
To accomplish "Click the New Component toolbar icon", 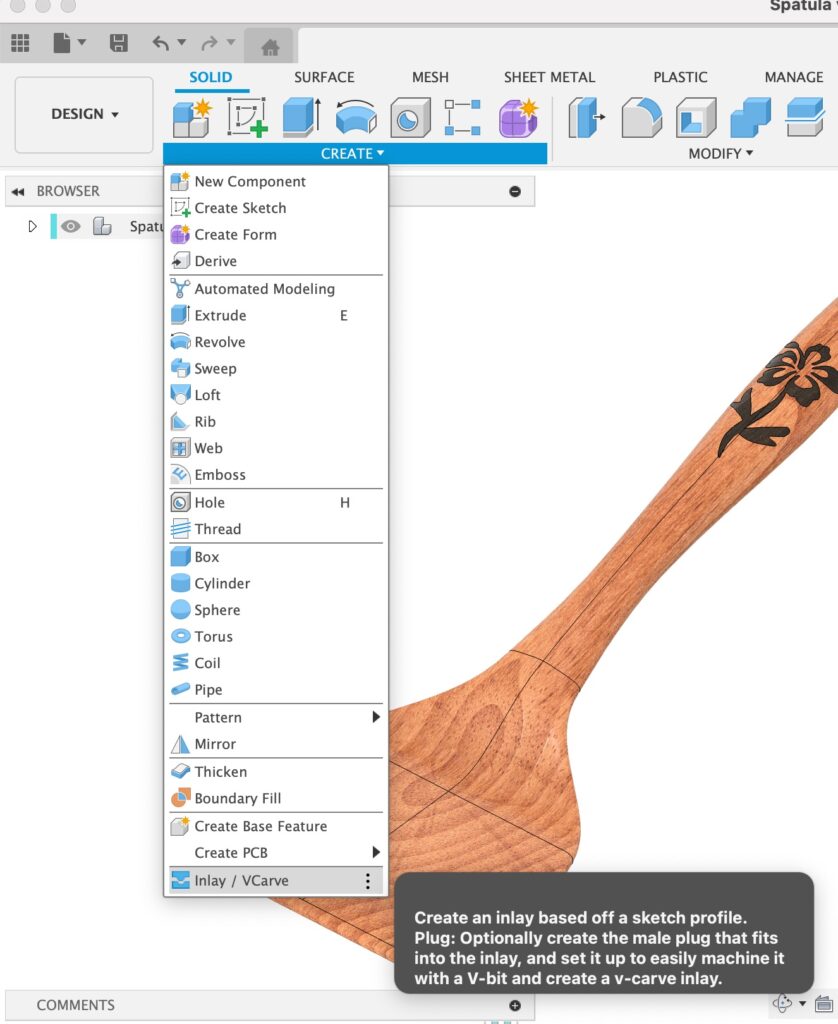I will coord(190,117).
